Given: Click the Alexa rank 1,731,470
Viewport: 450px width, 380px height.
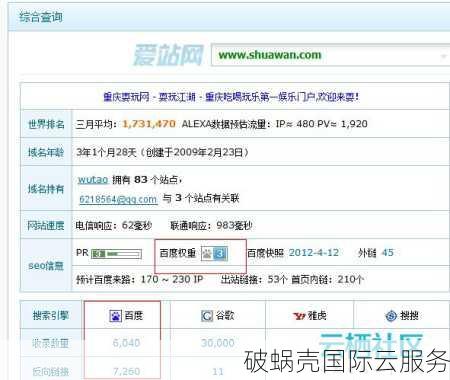Looking at the screenshot, I should 149,124.
